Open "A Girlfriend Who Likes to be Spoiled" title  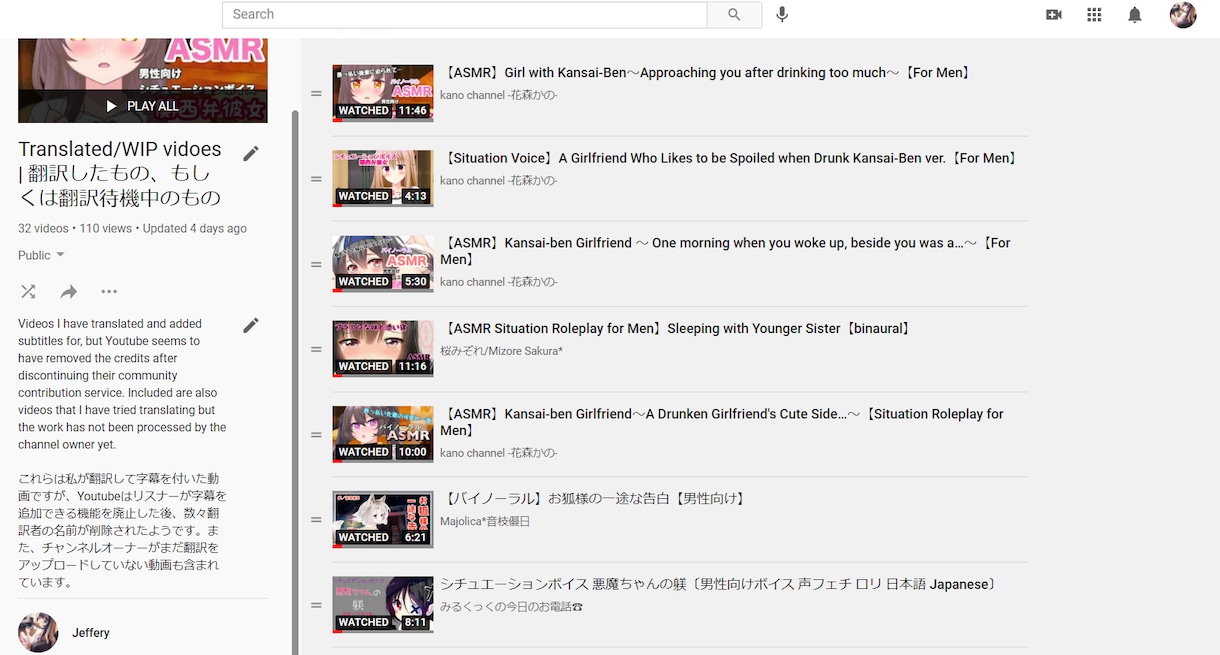(731, 158)
